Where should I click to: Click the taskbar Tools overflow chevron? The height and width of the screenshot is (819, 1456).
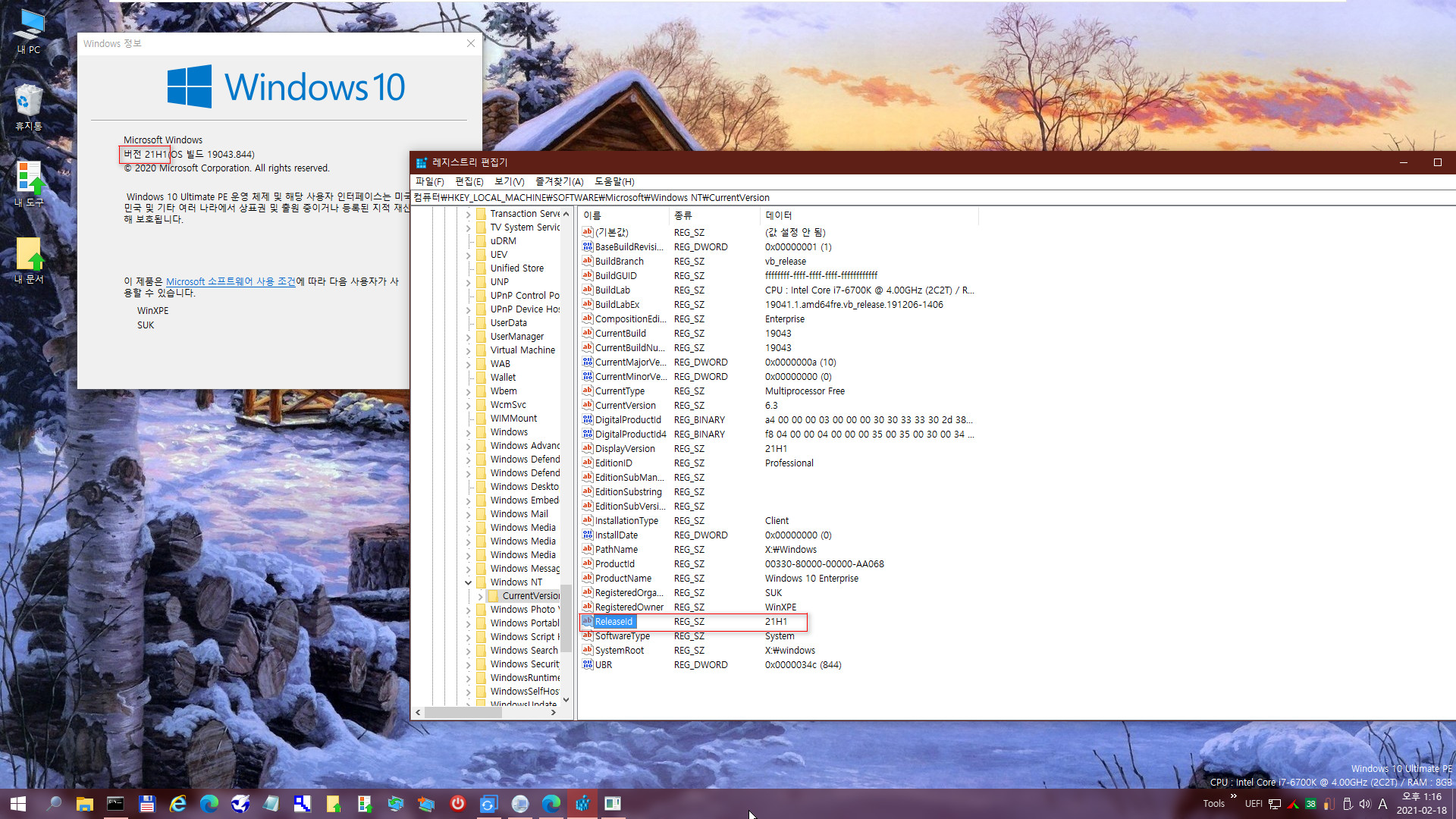[x=1234, y=796]
